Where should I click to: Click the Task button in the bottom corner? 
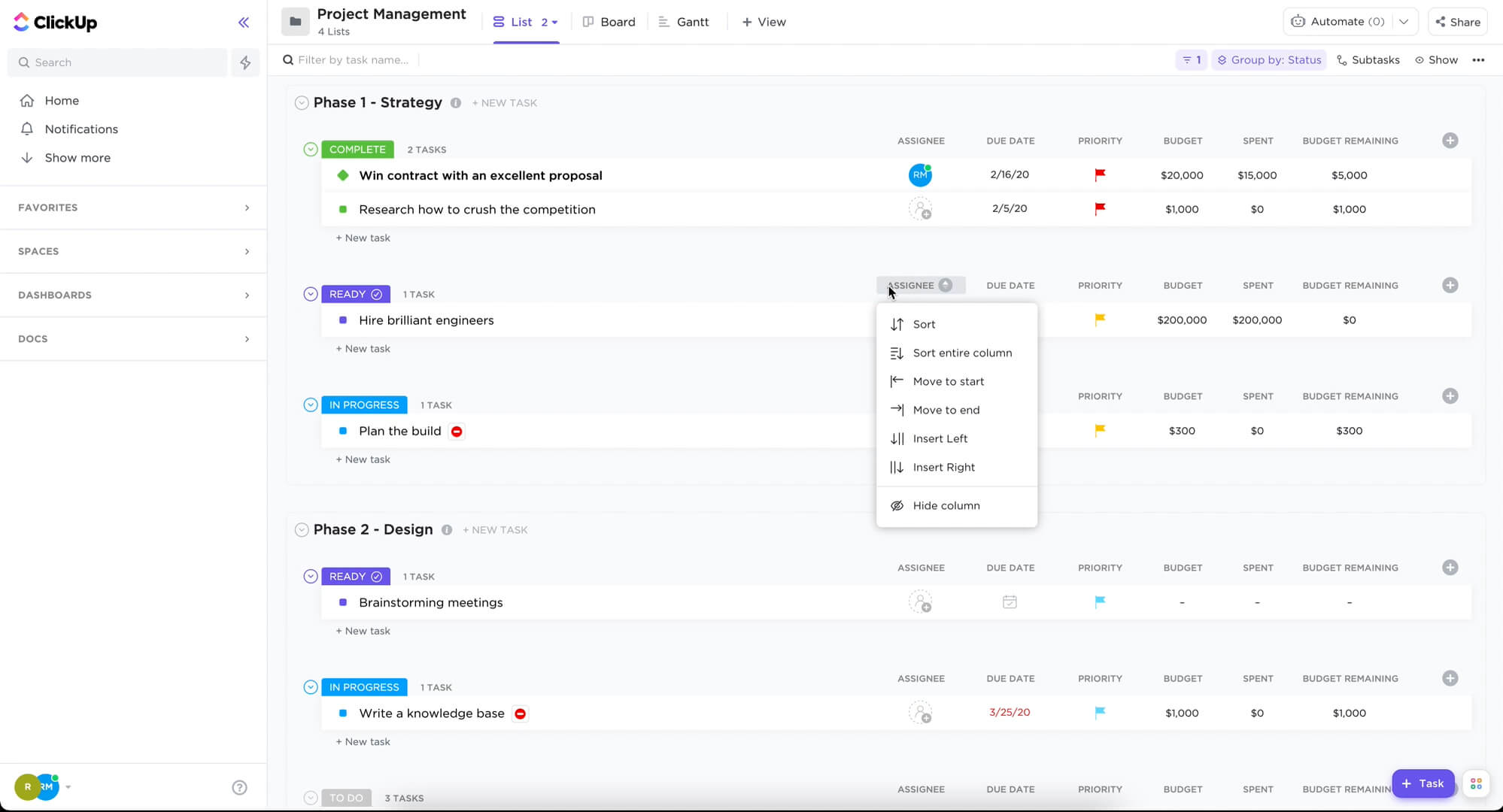point(1423,783)
